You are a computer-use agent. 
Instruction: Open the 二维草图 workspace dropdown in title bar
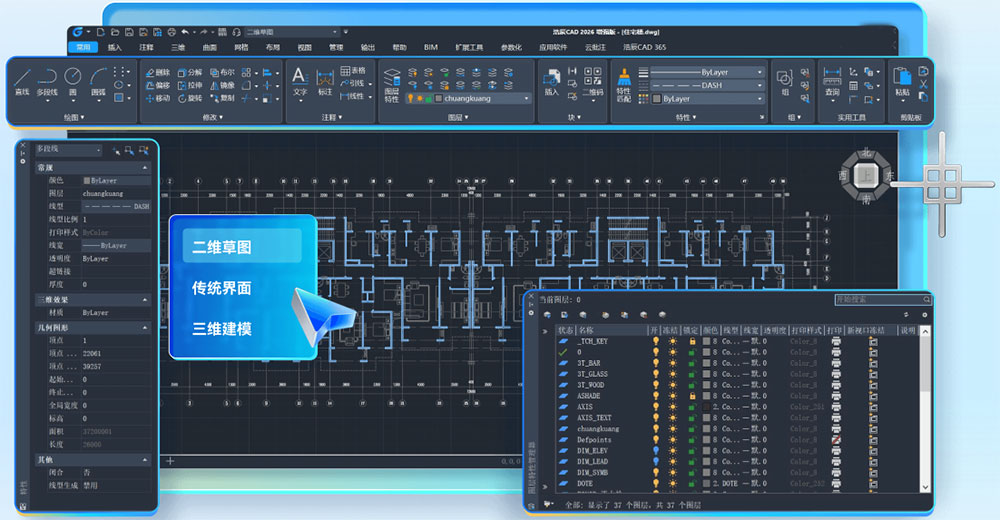click(292, 32)
